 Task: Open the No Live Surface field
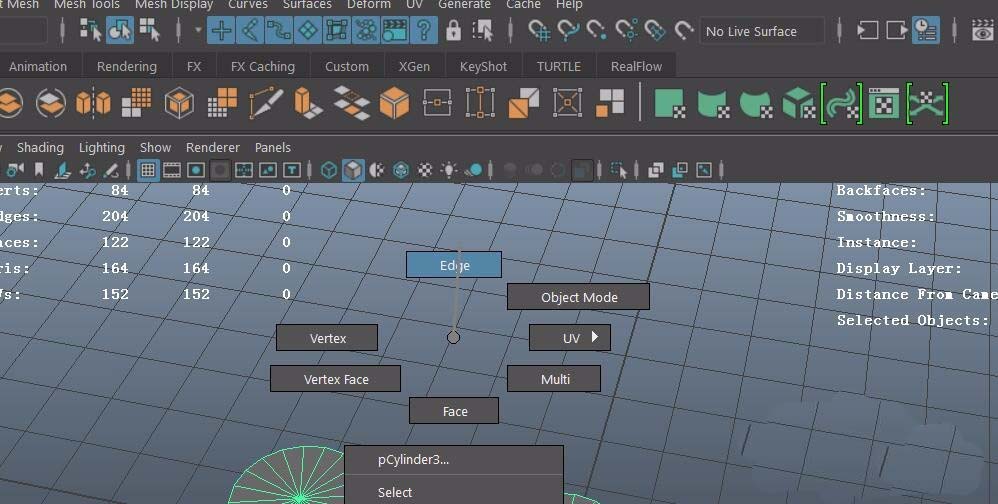pos(762,31)
